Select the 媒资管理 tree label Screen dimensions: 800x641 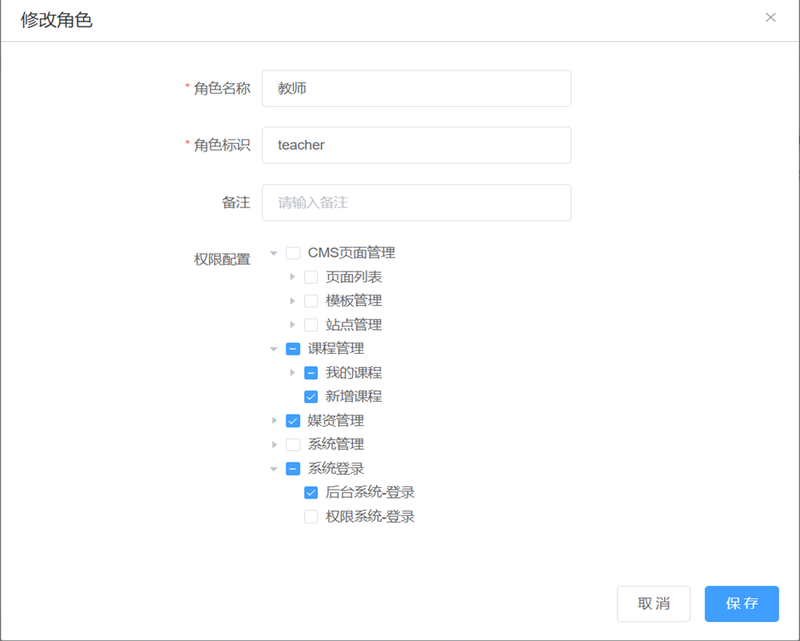tap(336, 421)
